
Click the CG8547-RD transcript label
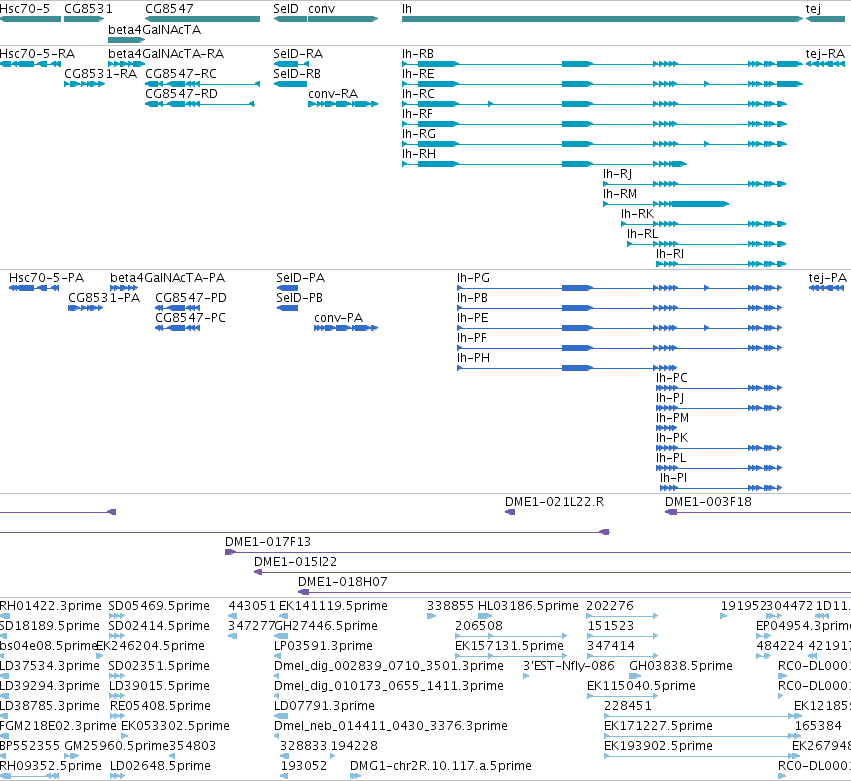(x=181, y=94)
